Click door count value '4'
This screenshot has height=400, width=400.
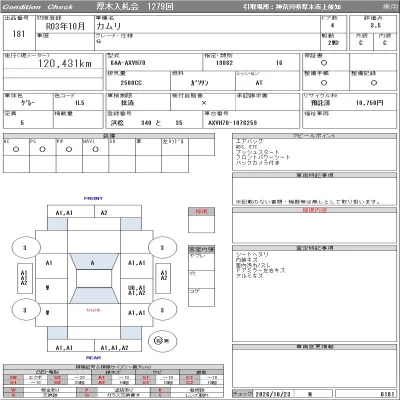[x=332, y=25]
